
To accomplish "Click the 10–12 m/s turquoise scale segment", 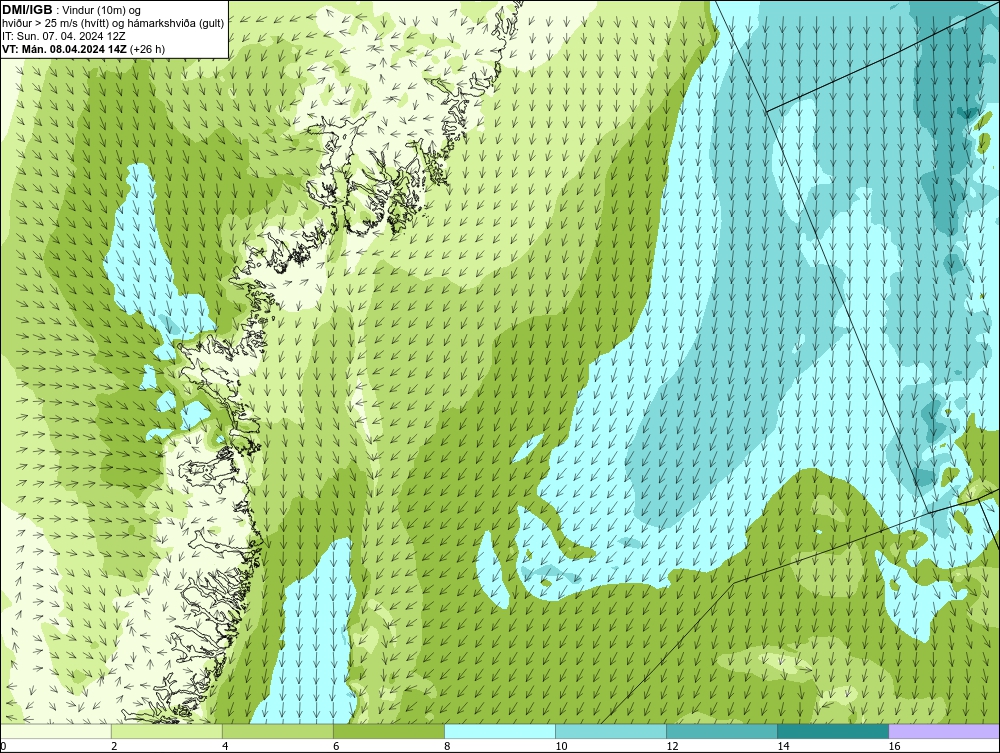I will point(611,731).
